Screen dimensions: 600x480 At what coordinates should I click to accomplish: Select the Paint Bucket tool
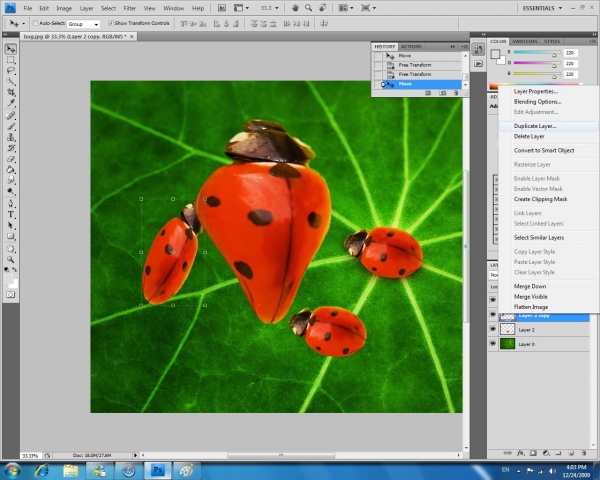point(11,170)
